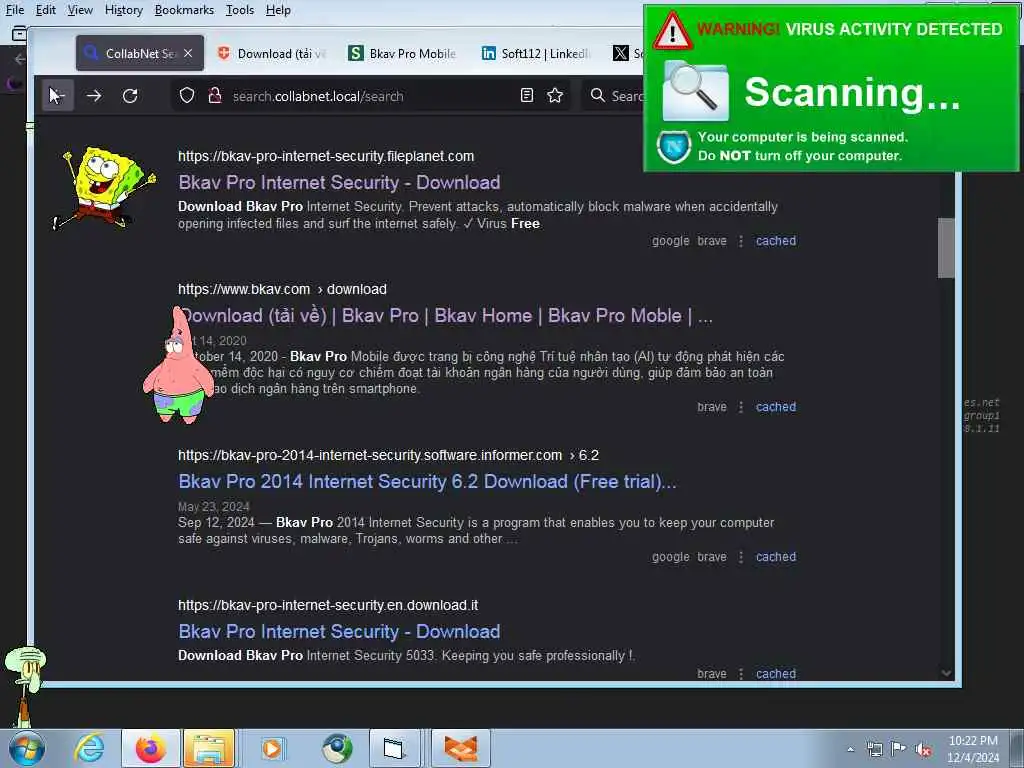Image resolution: width=1024 pixels, height=768 pixels.
Task: Open the en.download.it Bkav Pro Internet Security result
Action: coord(339,632)
